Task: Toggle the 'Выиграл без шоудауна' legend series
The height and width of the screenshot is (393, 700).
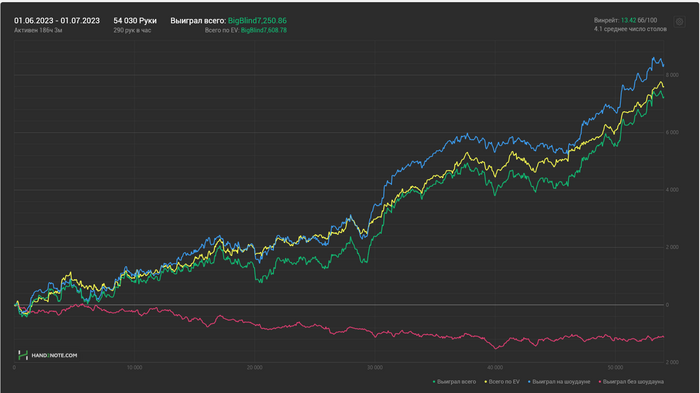Action: (x=631, y=382)
